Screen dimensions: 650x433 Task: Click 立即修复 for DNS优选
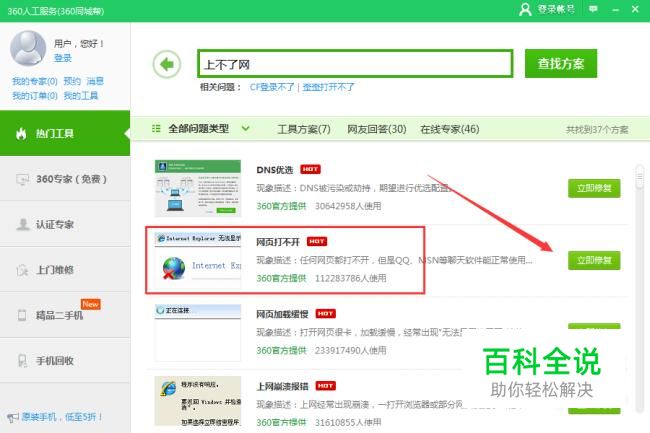[594, 188]
